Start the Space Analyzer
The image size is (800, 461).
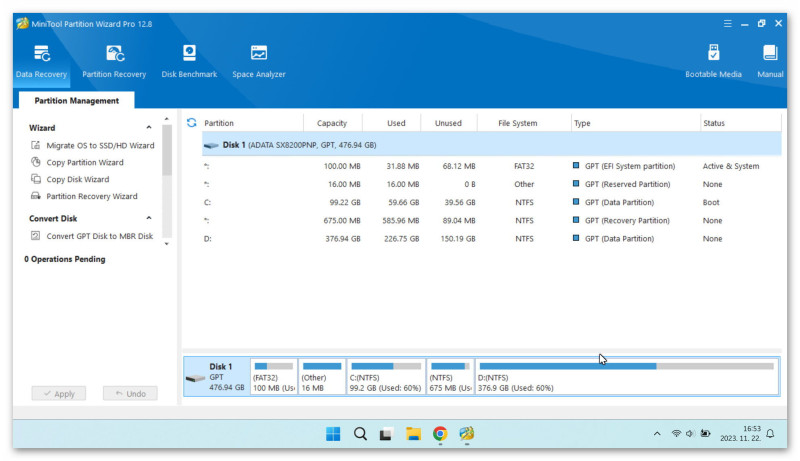click(x=259, y=62)
